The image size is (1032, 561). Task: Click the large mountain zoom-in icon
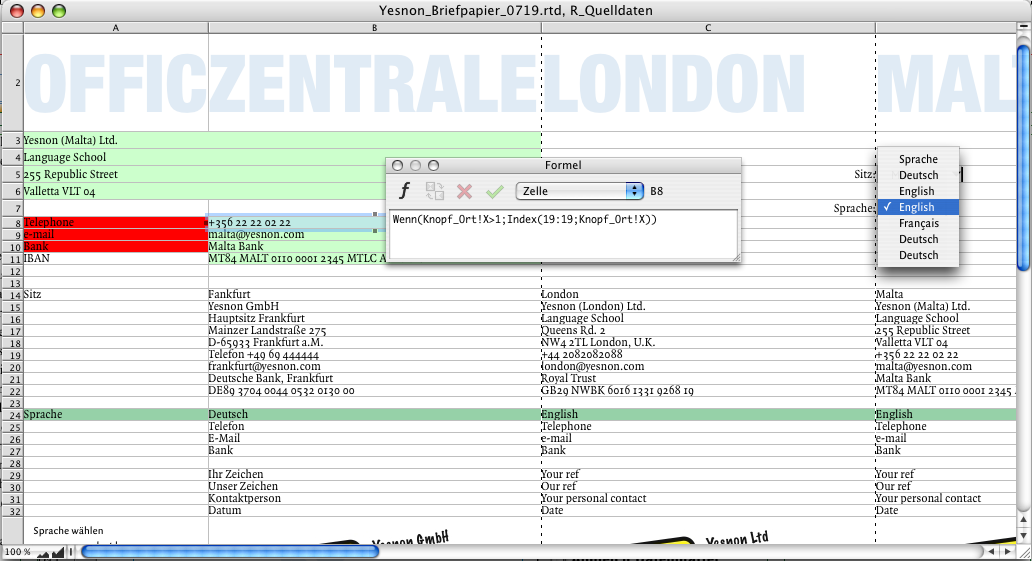58,551
